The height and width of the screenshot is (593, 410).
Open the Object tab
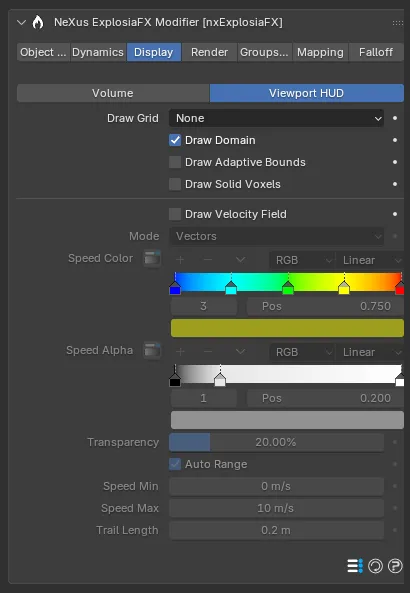tap(43, 52)
